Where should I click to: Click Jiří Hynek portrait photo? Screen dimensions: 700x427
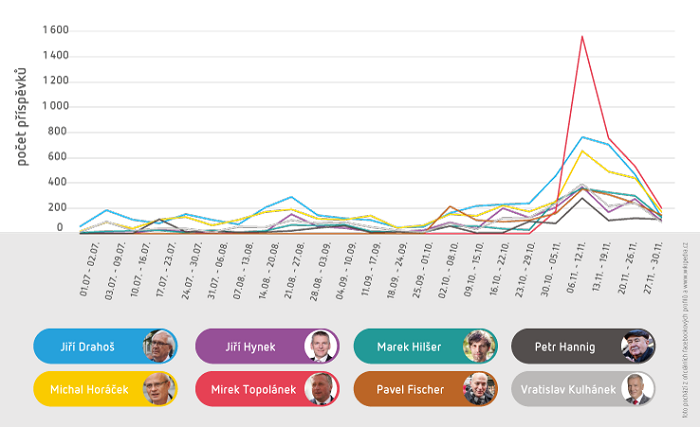[x=320, y=346]
